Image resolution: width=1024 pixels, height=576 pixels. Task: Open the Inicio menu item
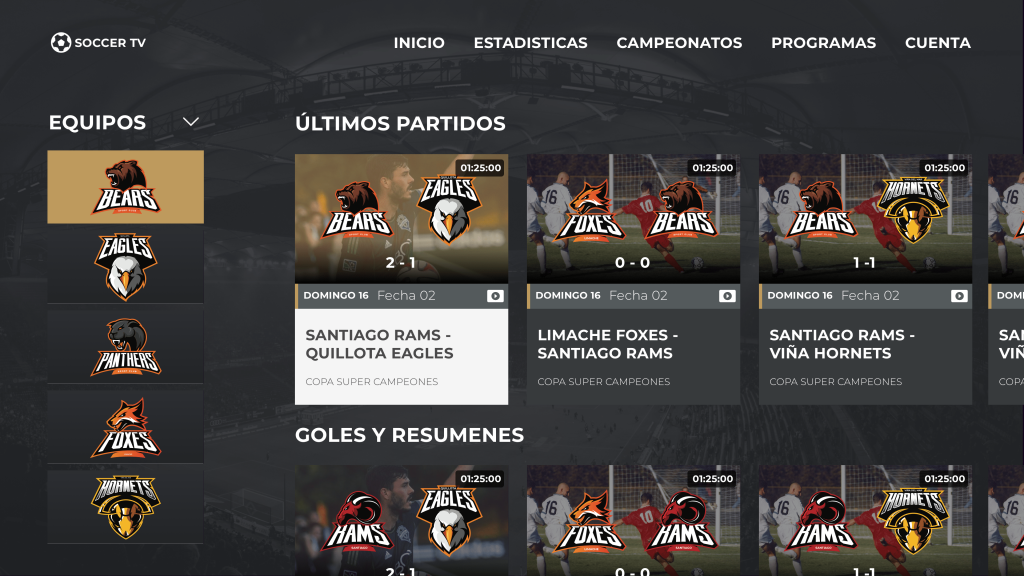point(419,43)
